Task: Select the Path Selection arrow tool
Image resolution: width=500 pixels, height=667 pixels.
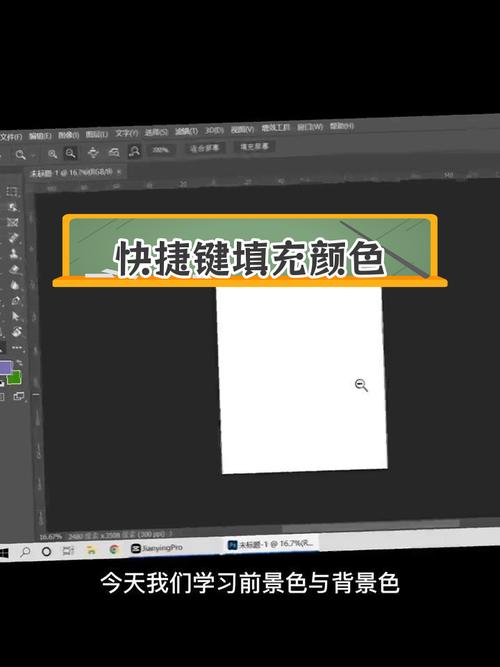Action: click(x=16, y=316)
